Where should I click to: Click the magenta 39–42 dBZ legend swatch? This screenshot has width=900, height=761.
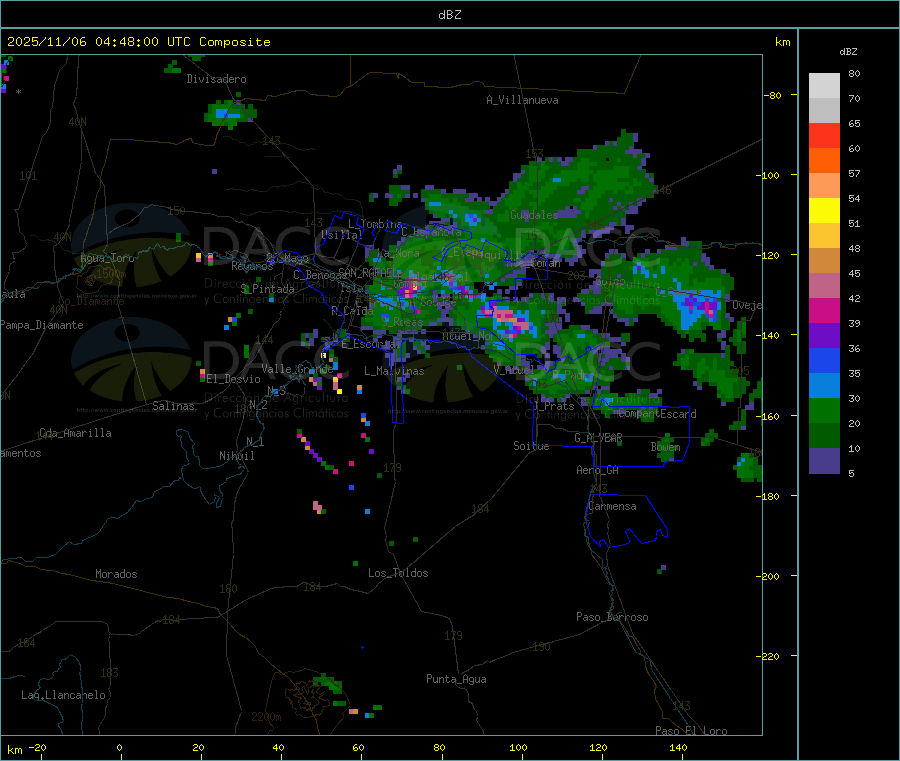824,310
